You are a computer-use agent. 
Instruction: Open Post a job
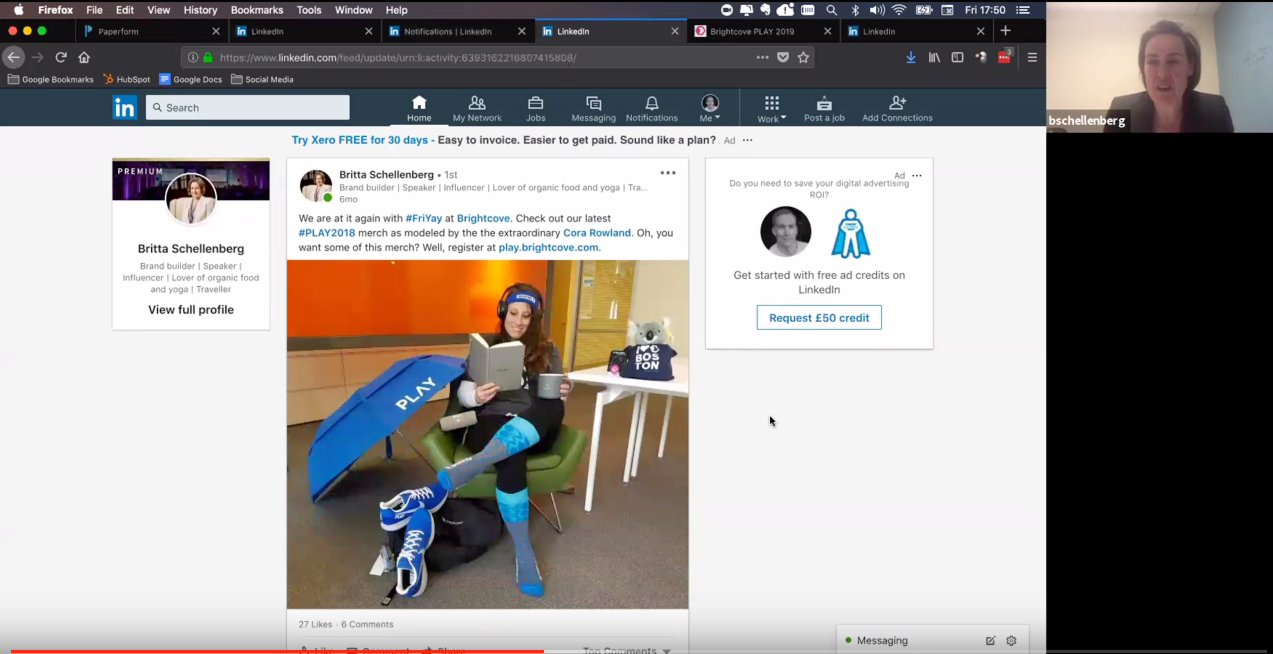[824, 108]
